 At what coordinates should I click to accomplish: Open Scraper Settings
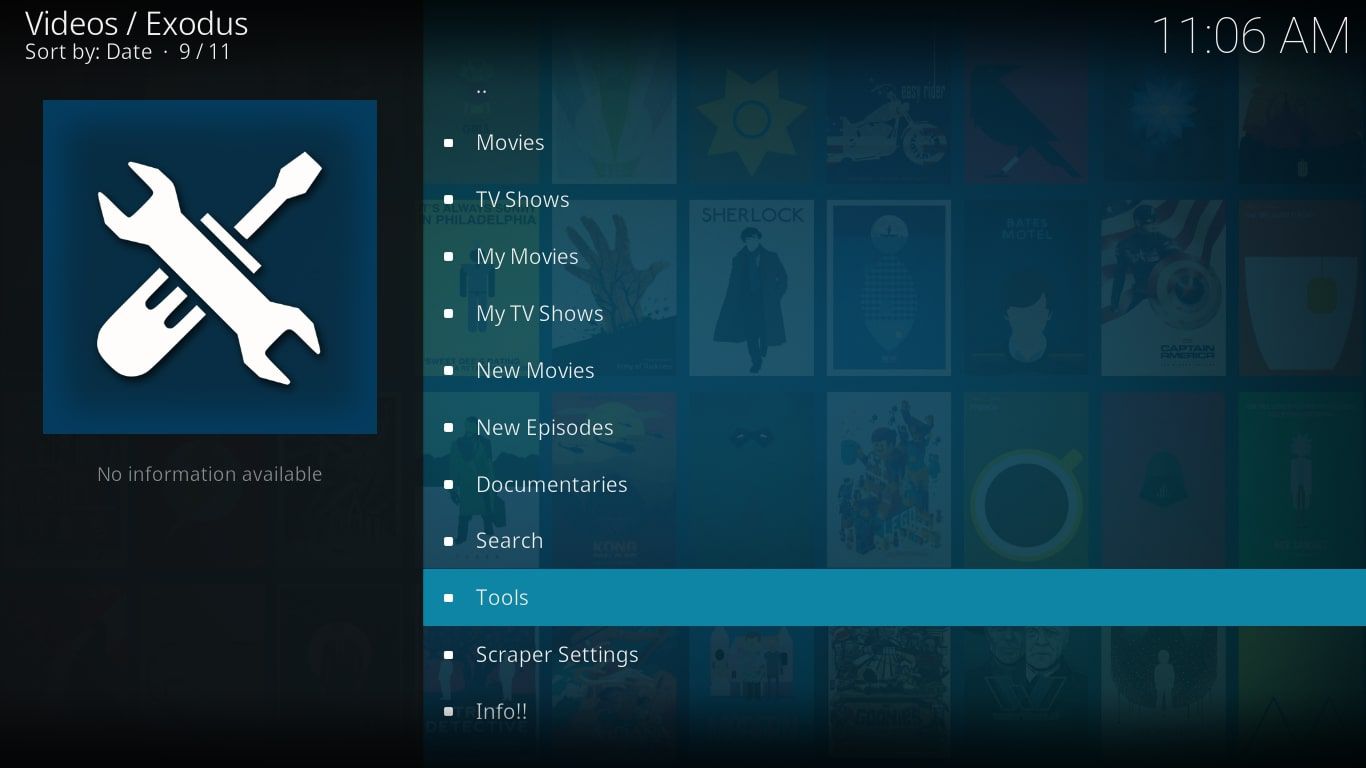894,655
